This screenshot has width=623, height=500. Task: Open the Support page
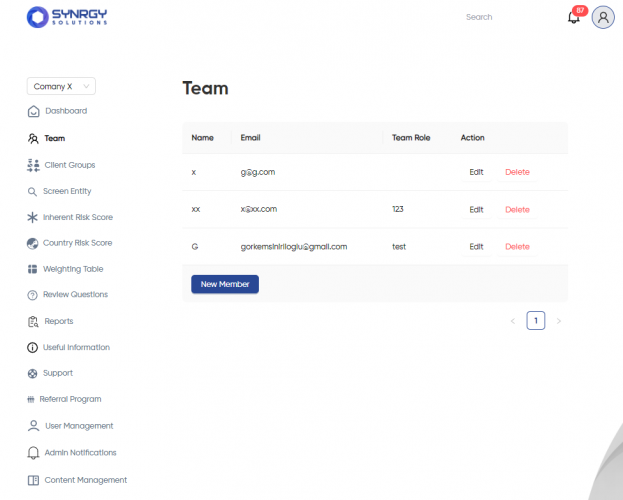tap(58, 373)
